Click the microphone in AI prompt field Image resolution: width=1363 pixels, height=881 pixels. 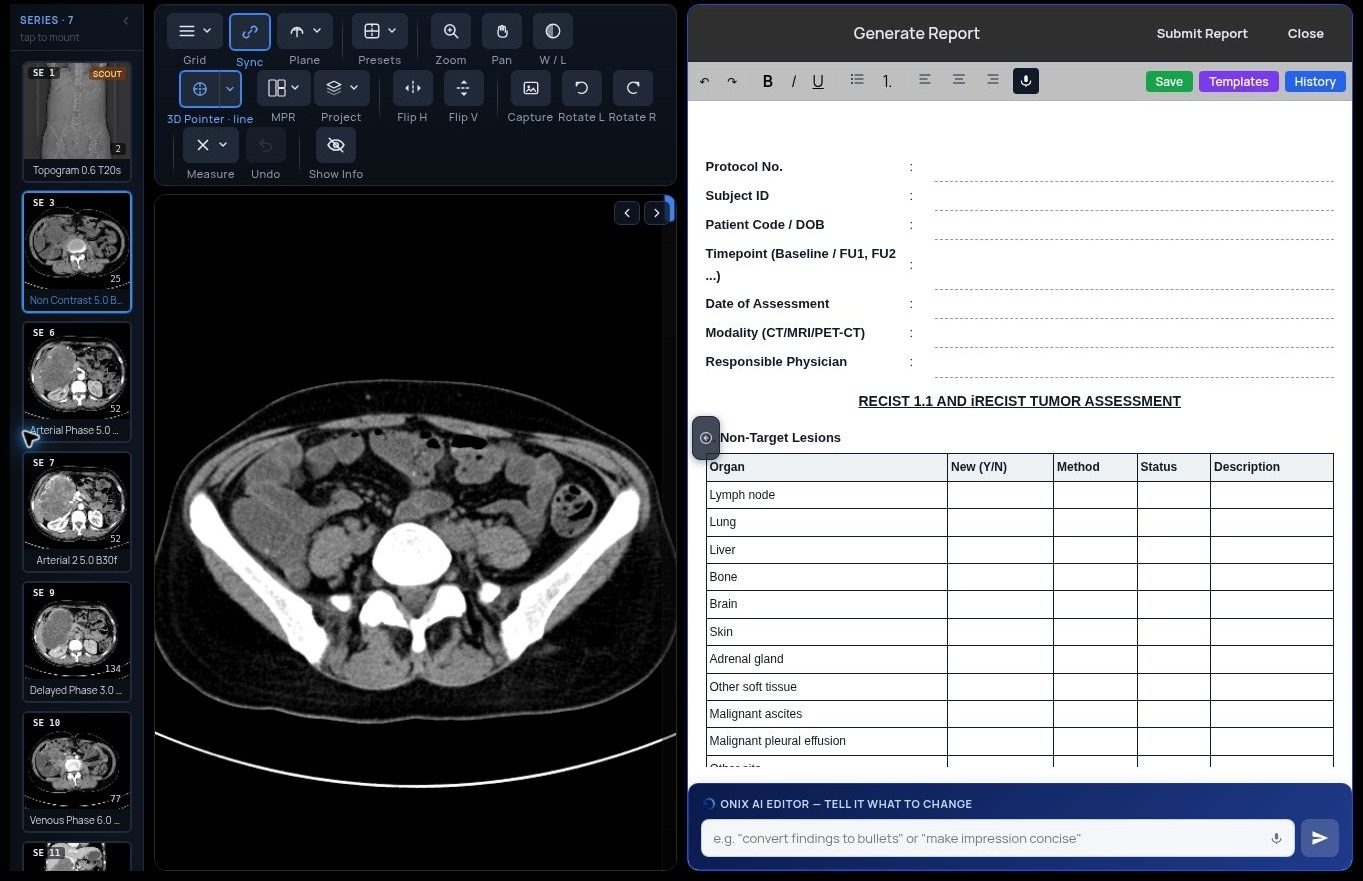click(1276, 839)
